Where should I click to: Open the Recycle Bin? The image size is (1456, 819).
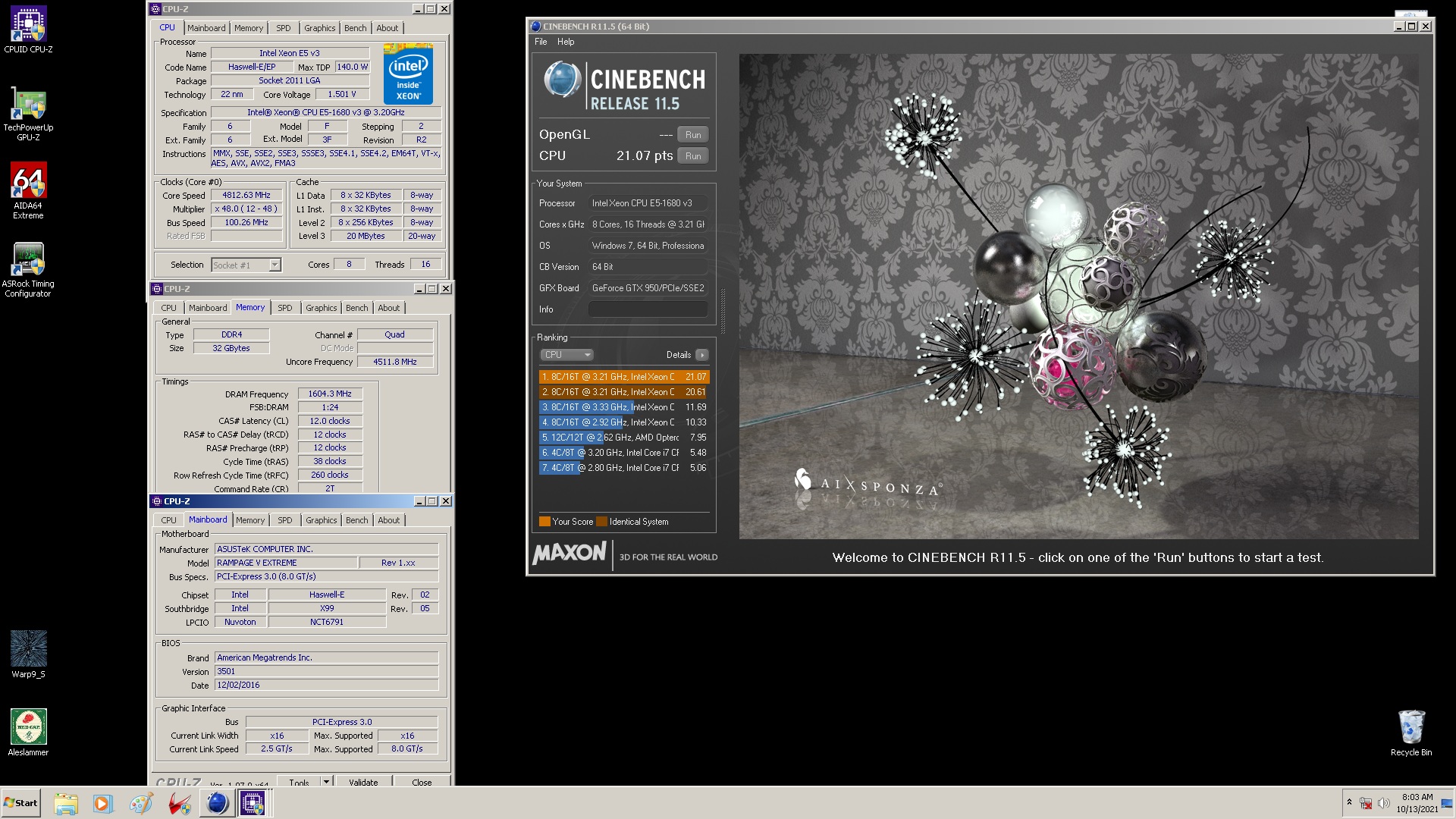1410,733
